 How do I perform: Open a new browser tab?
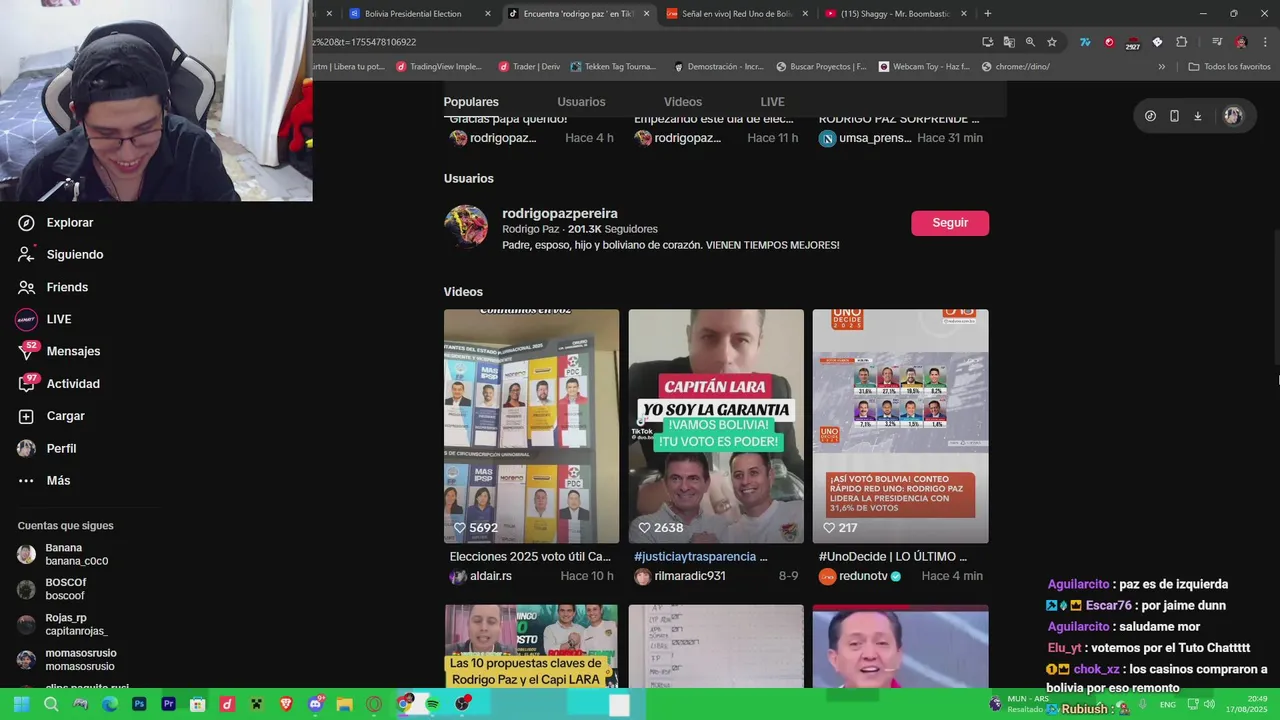tap(988, 14)
